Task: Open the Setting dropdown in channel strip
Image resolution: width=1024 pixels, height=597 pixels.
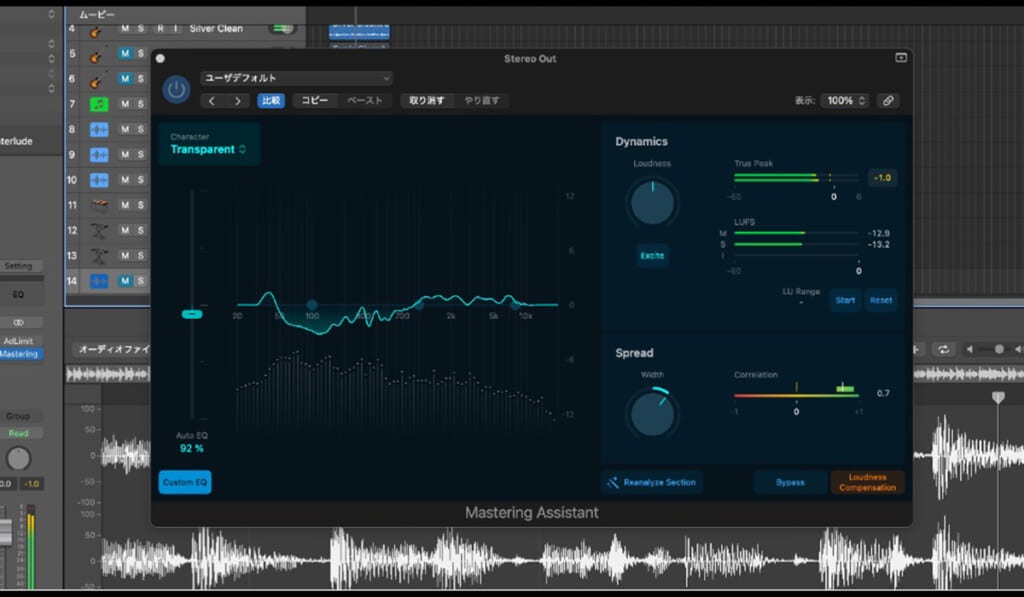Action: 18,266
